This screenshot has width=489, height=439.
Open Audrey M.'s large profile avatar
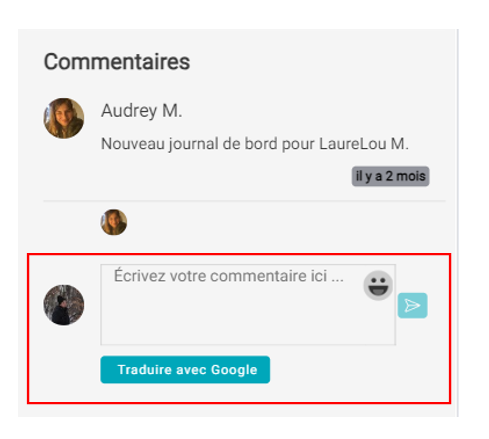point(64,118)
